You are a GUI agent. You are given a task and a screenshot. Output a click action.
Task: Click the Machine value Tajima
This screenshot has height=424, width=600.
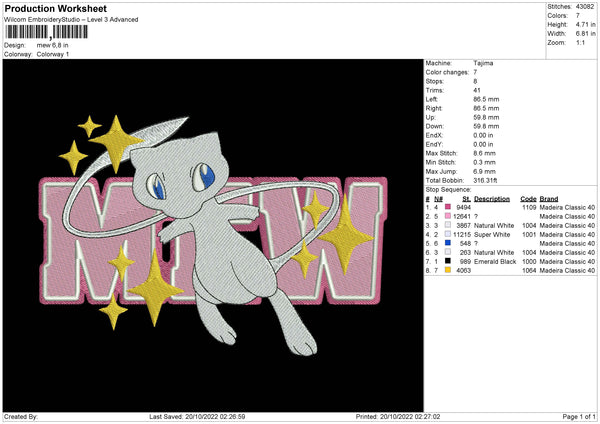tap(483, 63)
